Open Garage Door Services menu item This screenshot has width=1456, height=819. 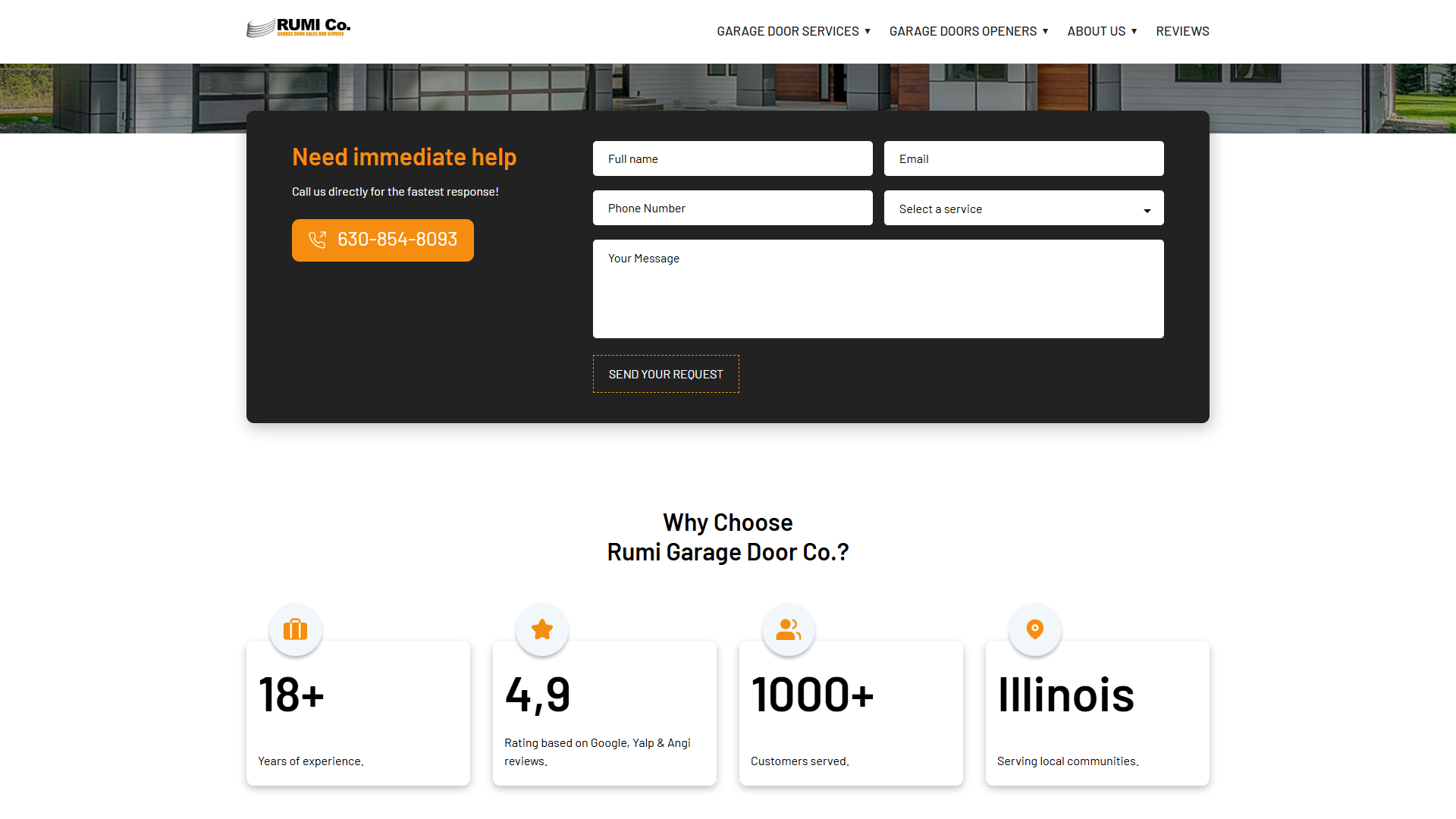[x=787, y=31]
